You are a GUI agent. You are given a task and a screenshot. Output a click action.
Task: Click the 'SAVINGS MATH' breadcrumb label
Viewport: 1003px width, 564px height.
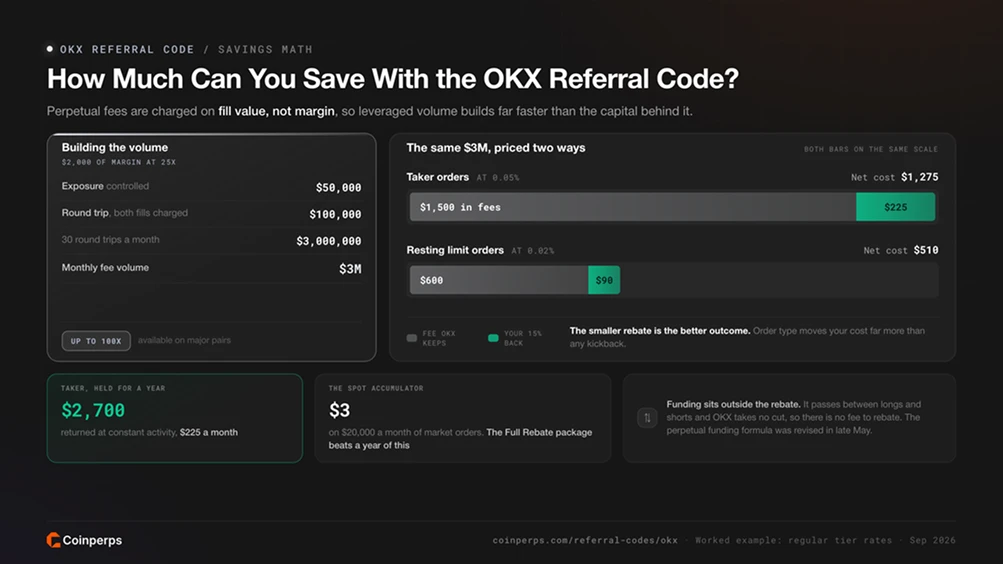[x=265, y=49]
